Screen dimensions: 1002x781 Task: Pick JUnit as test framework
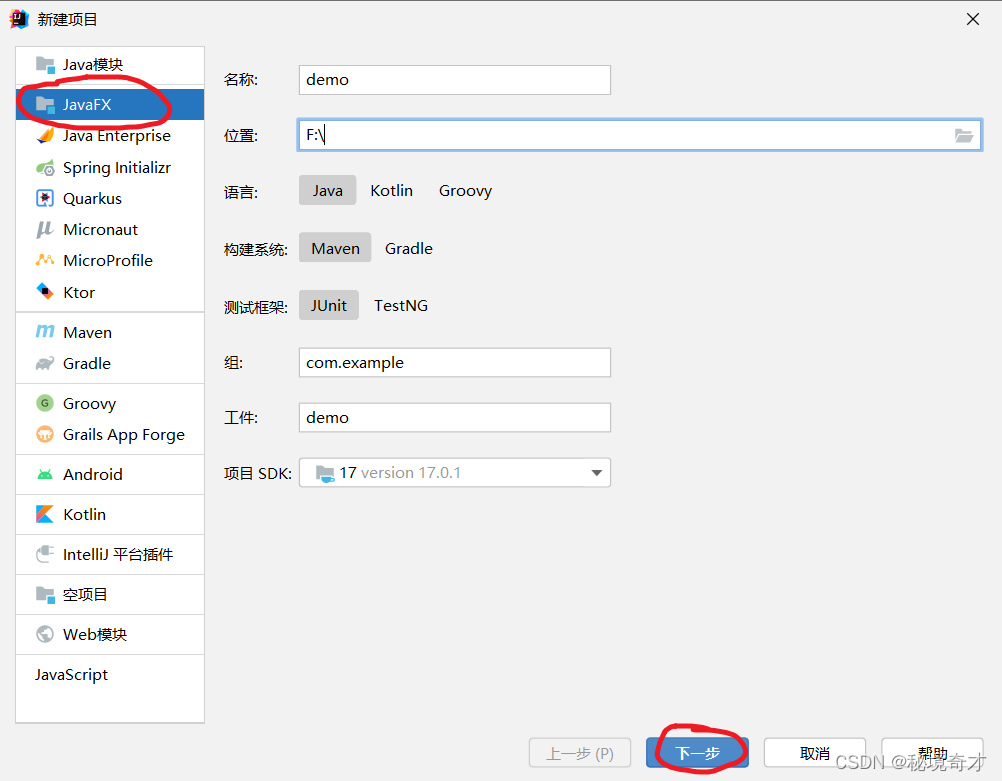click(328, 305)
